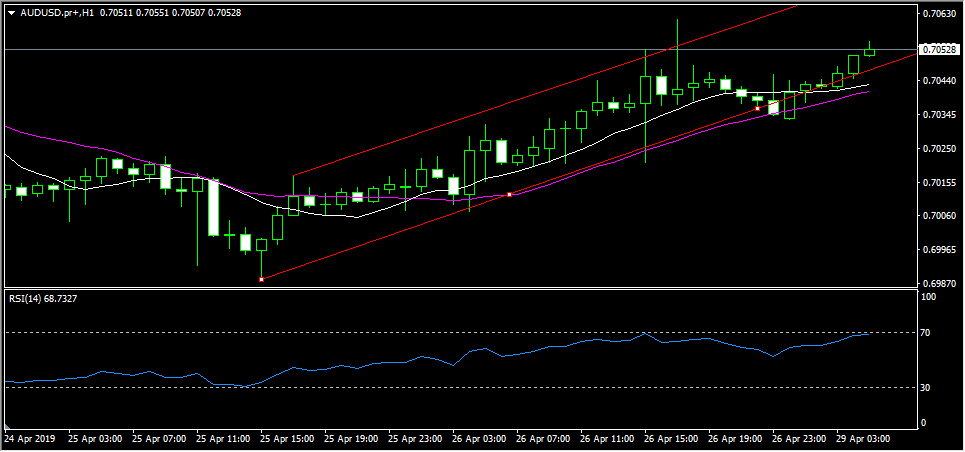This screenshot has height=452, width=965.
Task: Click the 0.70630 price axis label
Action: [939, 14]
